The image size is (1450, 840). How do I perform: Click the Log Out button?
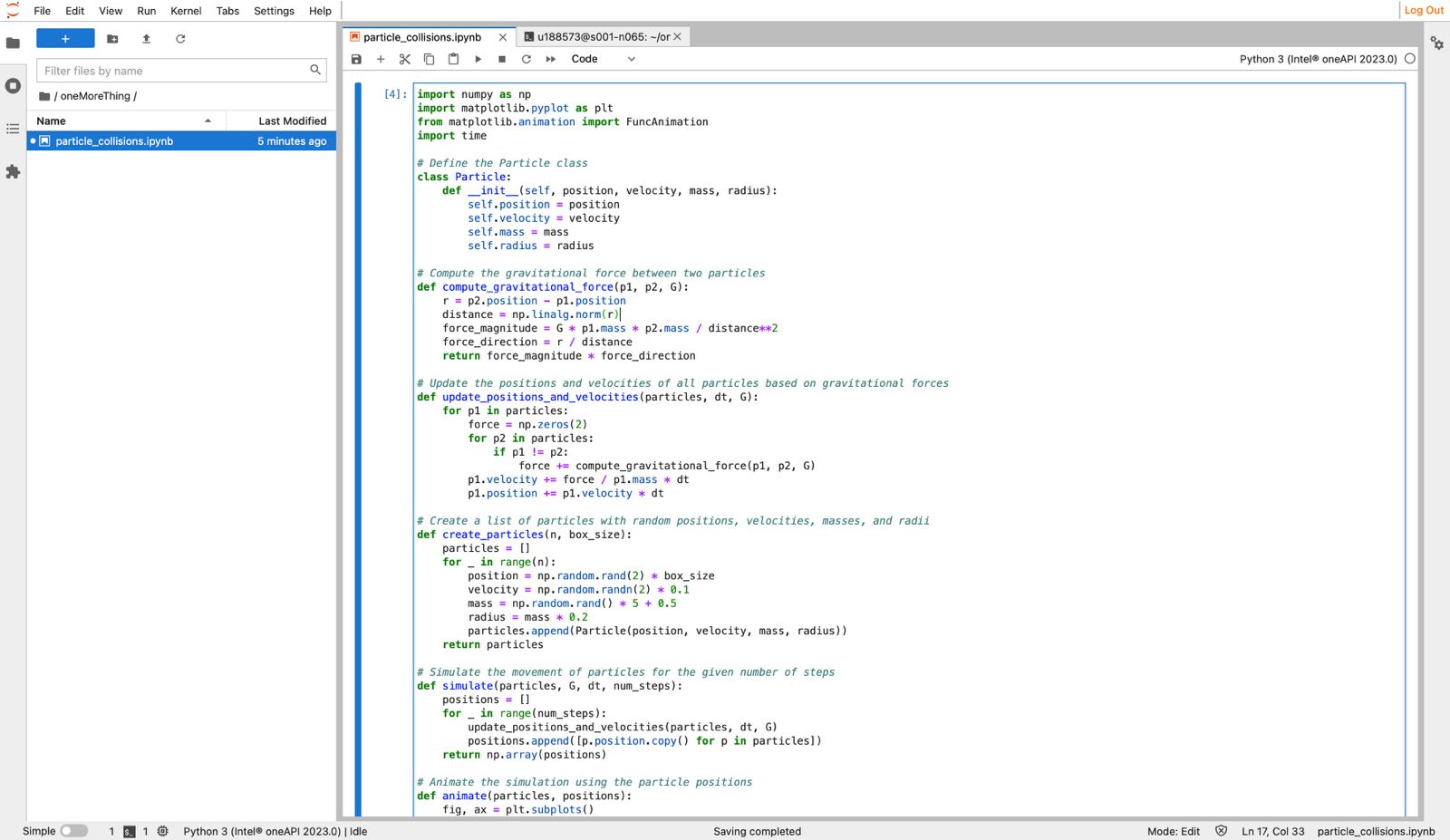pos(1422,10)
